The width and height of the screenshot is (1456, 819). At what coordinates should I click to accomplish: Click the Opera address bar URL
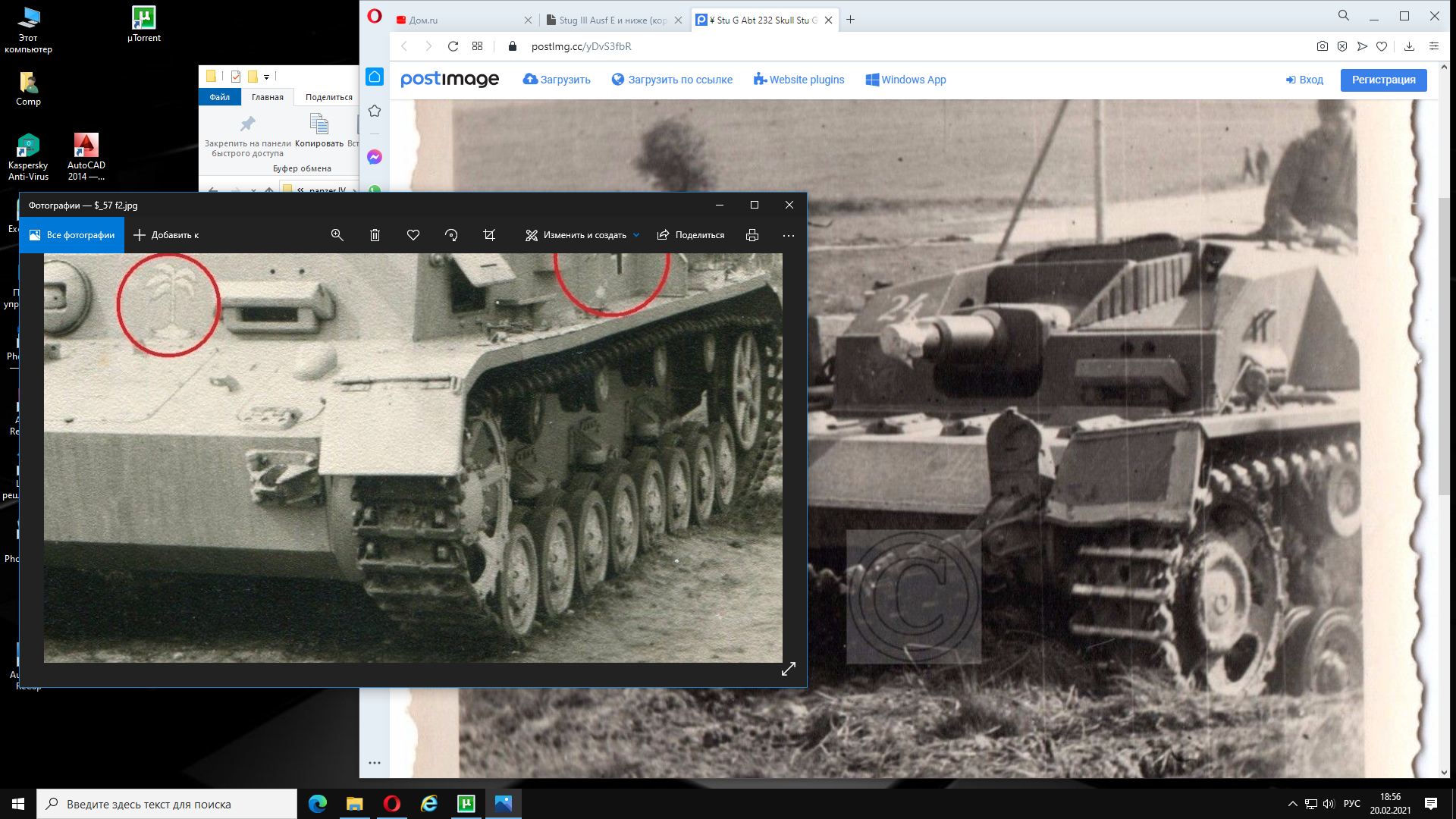click(582, 46)
